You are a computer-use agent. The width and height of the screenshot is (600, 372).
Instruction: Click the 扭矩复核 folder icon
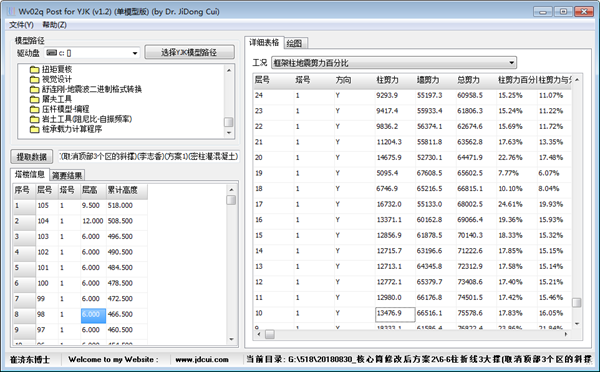point(35,70)
